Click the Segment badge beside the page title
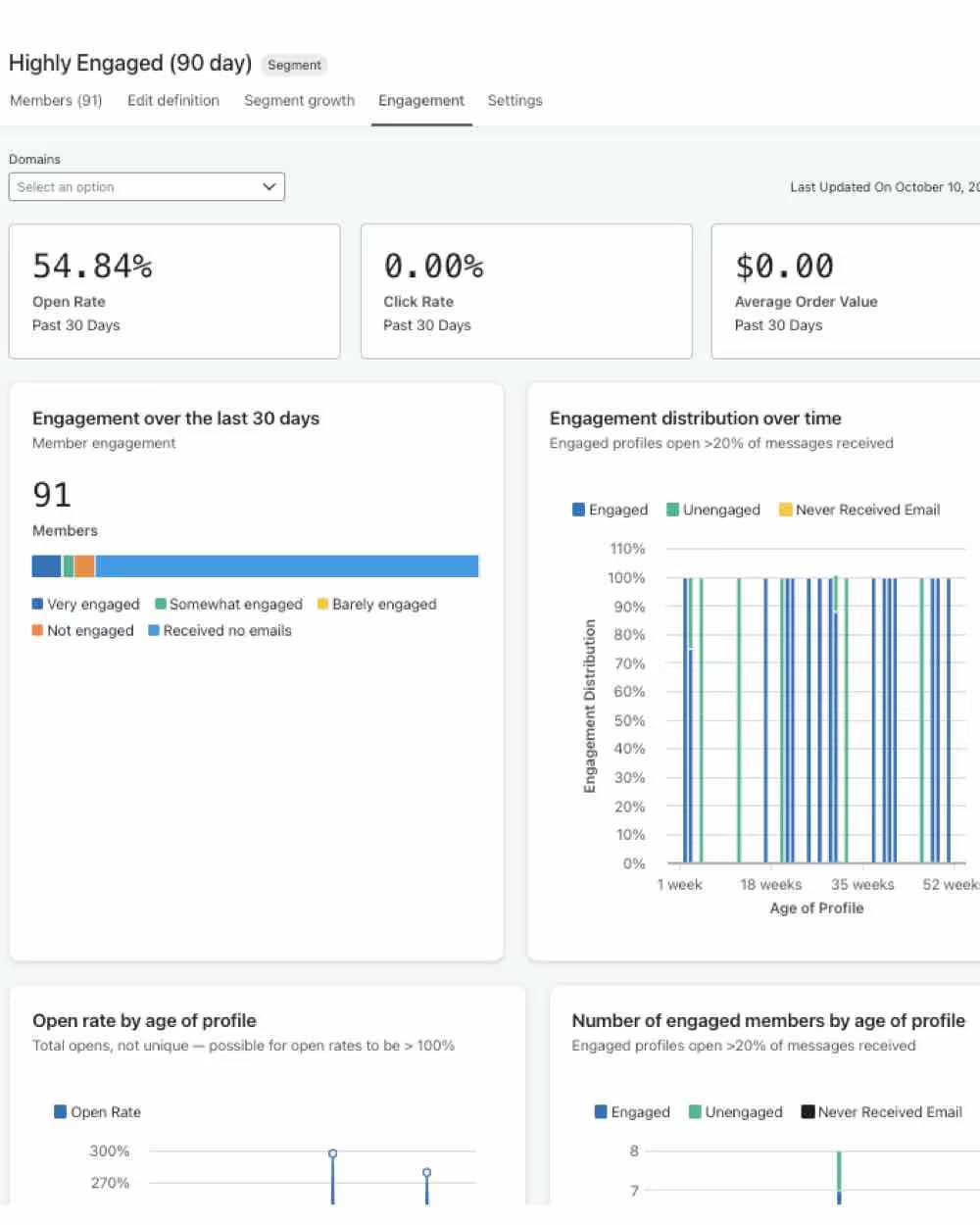Image resolution: width=980 pixels, height=1225 pixels. 294,65
